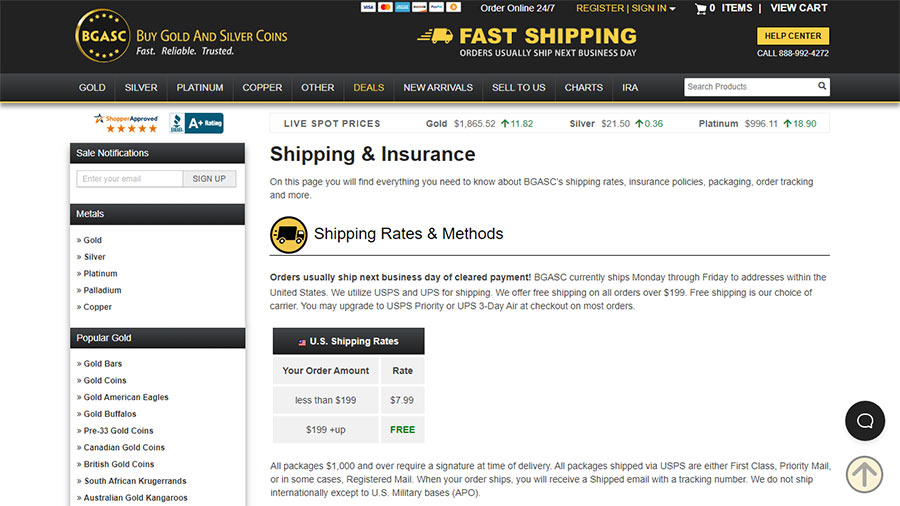Select Palladium in the Metals list

tap(102, 290)
